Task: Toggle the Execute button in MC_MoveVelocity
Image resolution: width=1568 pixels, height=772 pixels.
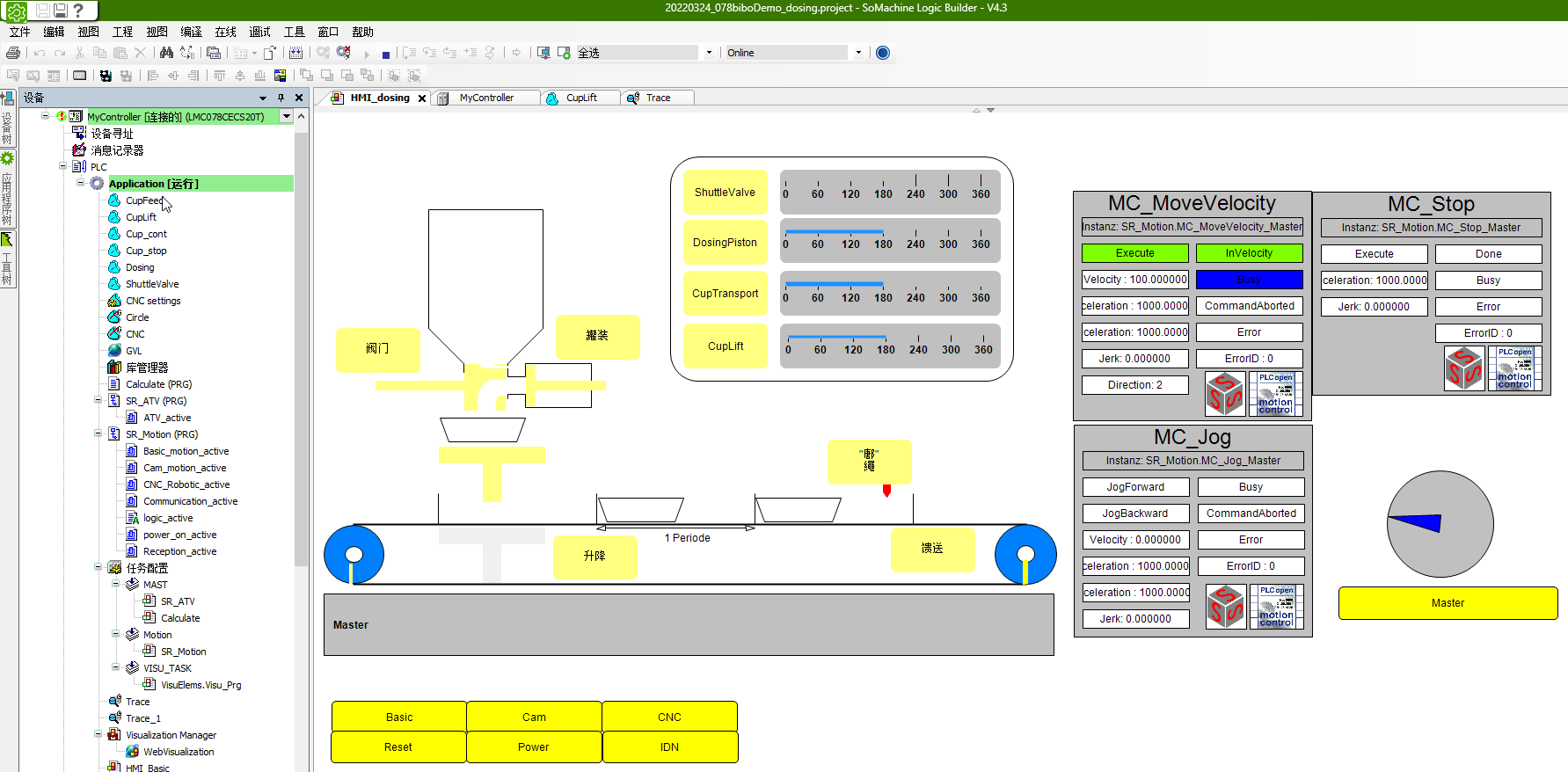Action: click(1134, 253)
